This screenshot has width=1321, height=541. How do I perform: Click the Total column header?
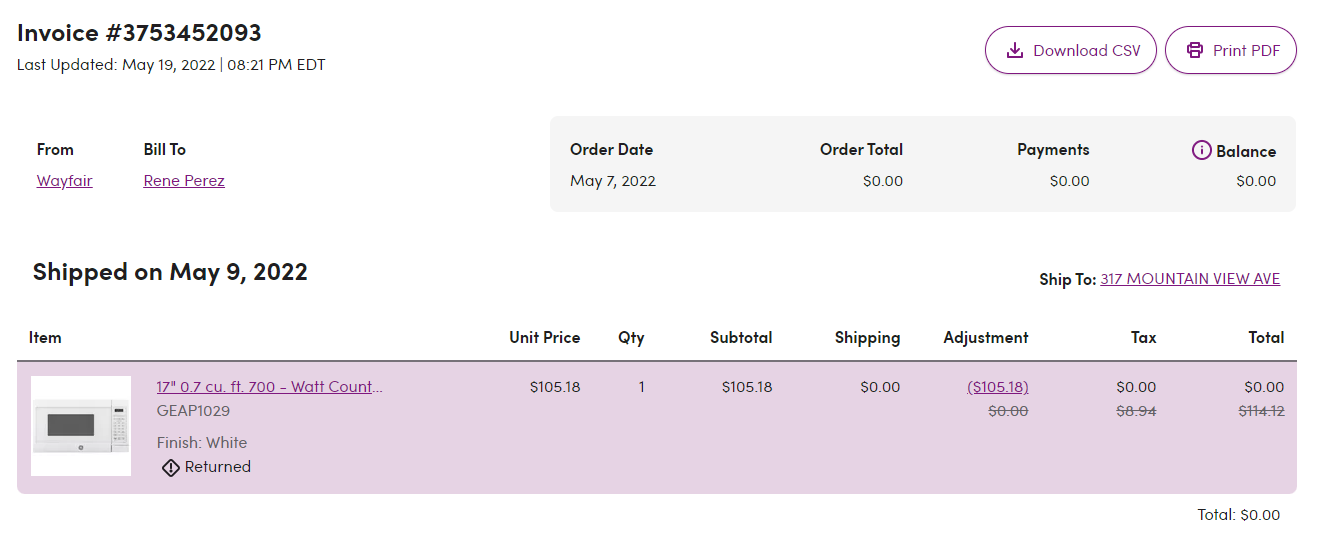tap(1267, 338)
